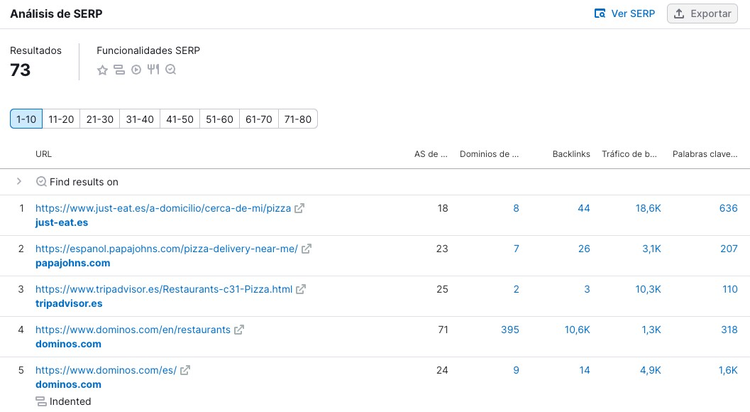The image size is (750, 412).
Task: Click the Funcionalidades SERP label
Action: point(148,50)
